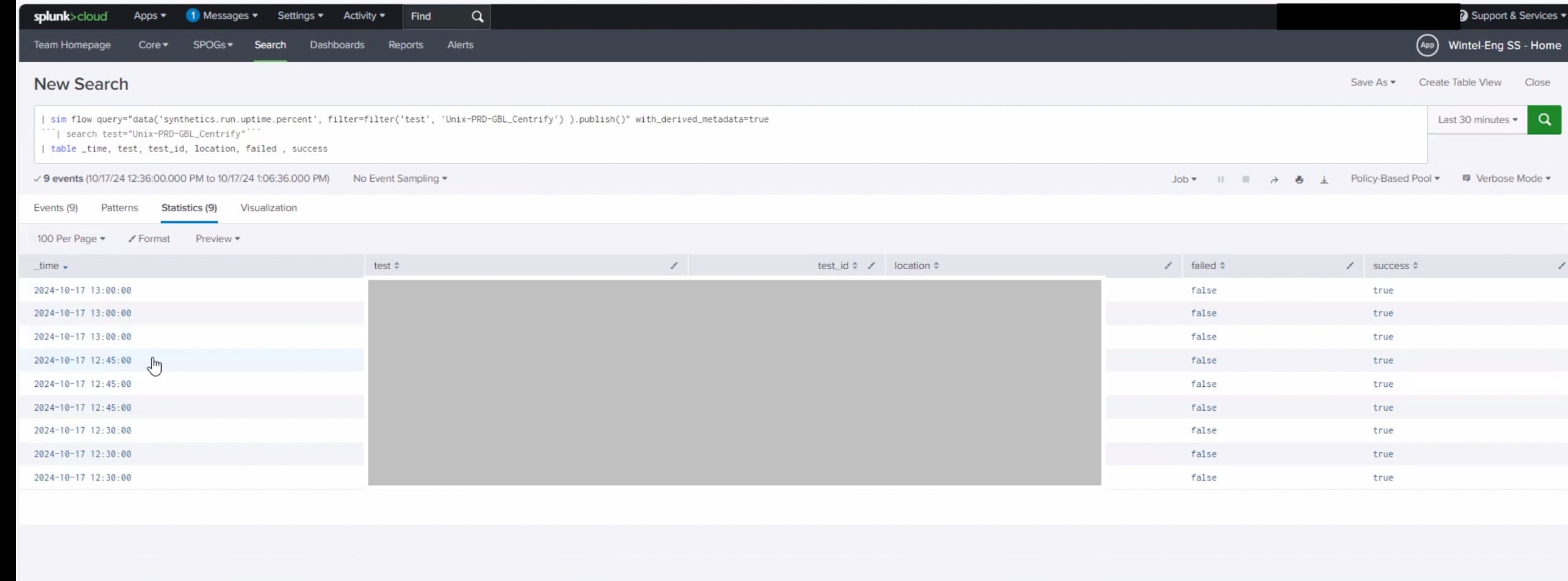Click the App circle icon
Viewport: 1568px width, 581px height.
(x=1427, y=45)
